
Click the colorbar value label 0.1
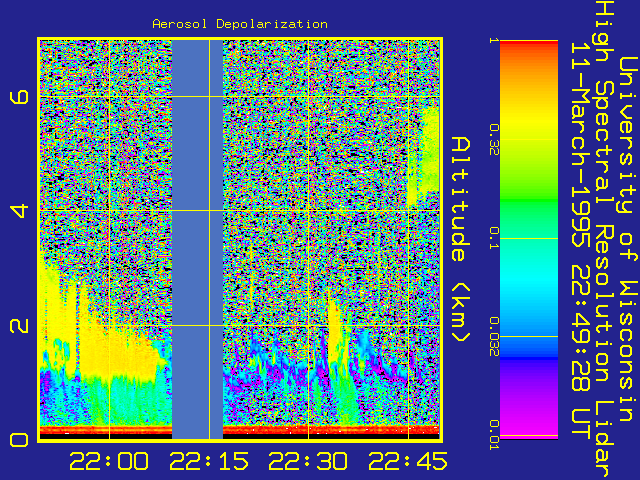[x=493, y=238]
